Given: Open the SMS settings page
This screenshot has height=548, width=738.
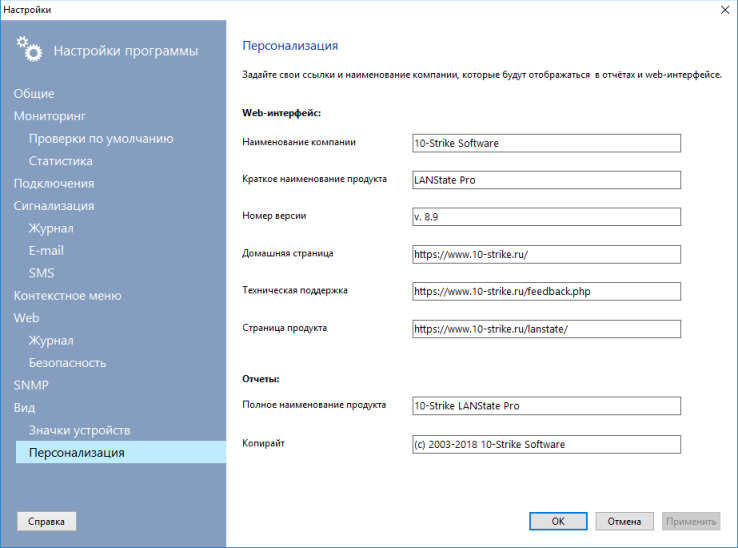Looking at the screenshot, I should click(41, 273).
